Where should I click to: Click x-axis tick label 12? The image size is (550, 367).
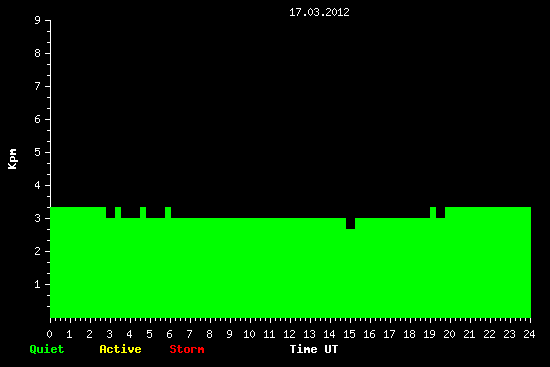click(289, 334)
